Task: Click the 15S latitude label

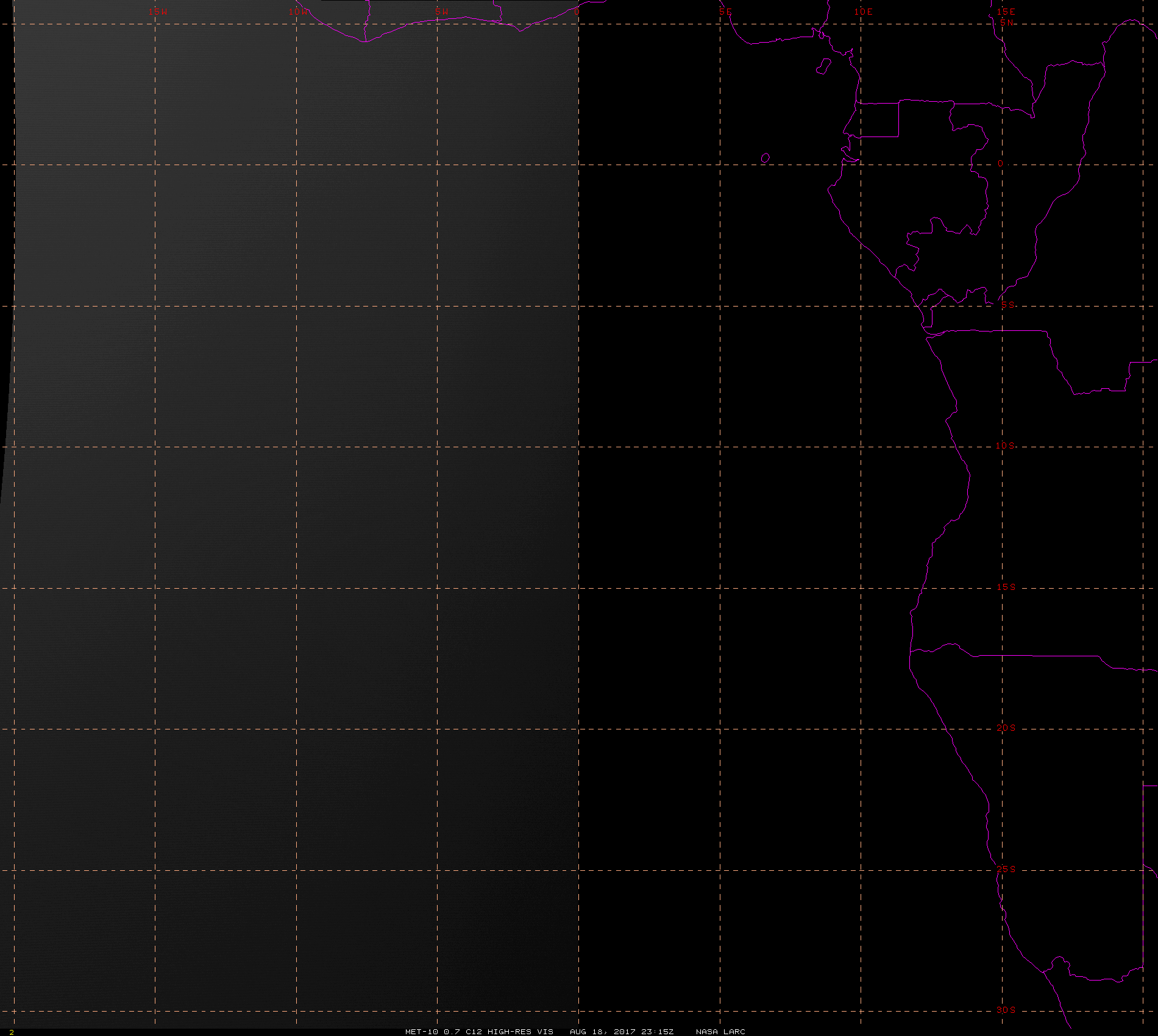Action: [x=1006, y=587]
